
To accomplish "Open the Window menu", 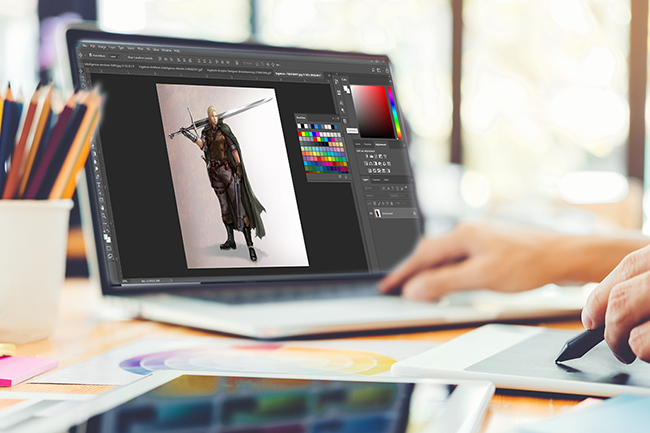I will (166, 50).
